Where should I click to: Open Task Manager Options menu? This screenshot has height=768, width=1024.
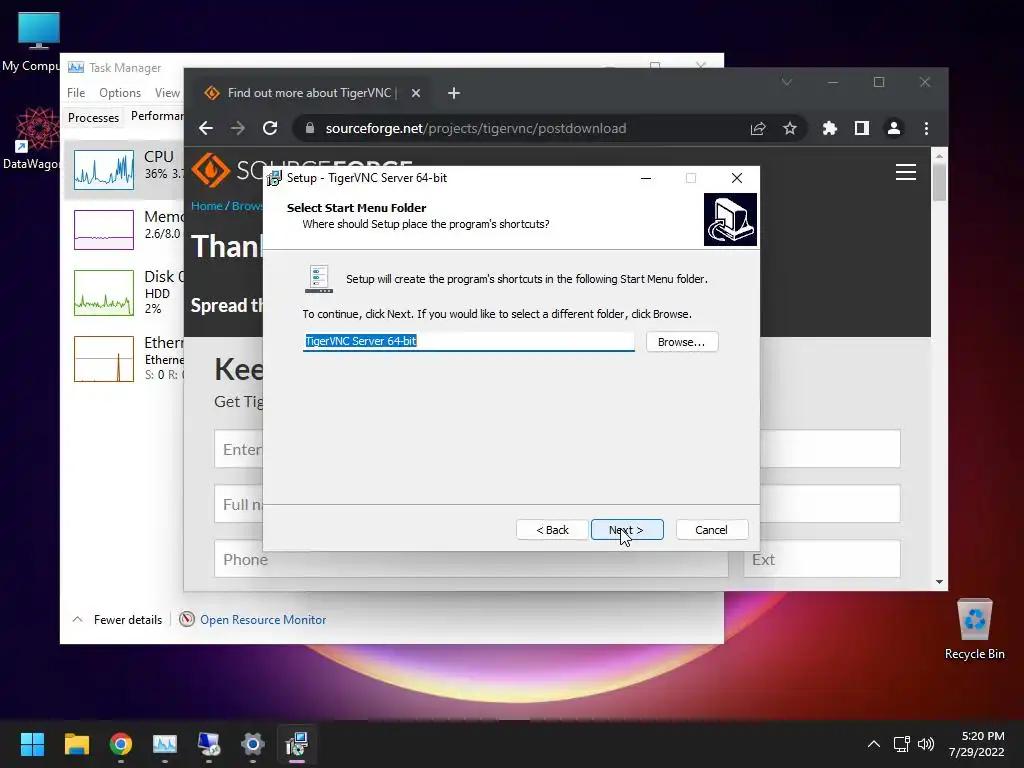point(120,93)
